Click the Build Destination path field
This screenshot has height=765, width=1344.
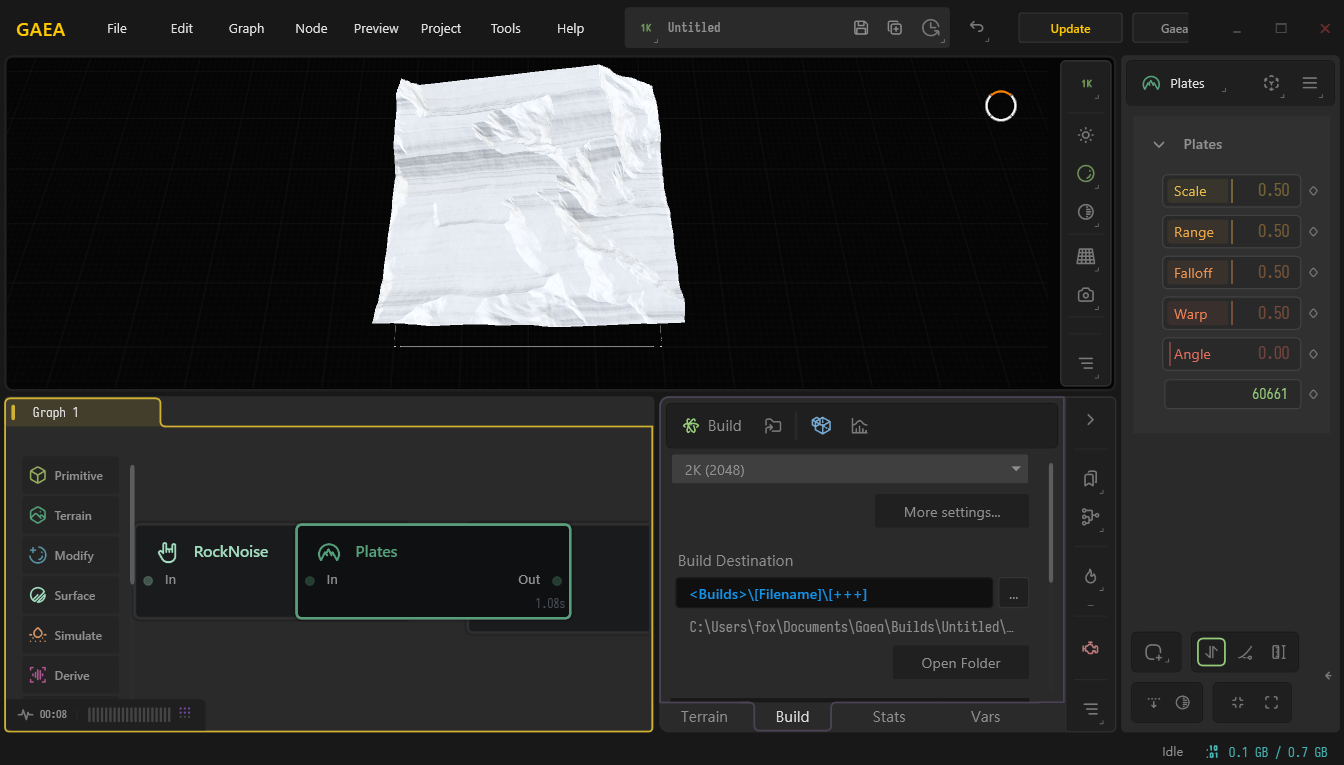(x=833, y=594)
